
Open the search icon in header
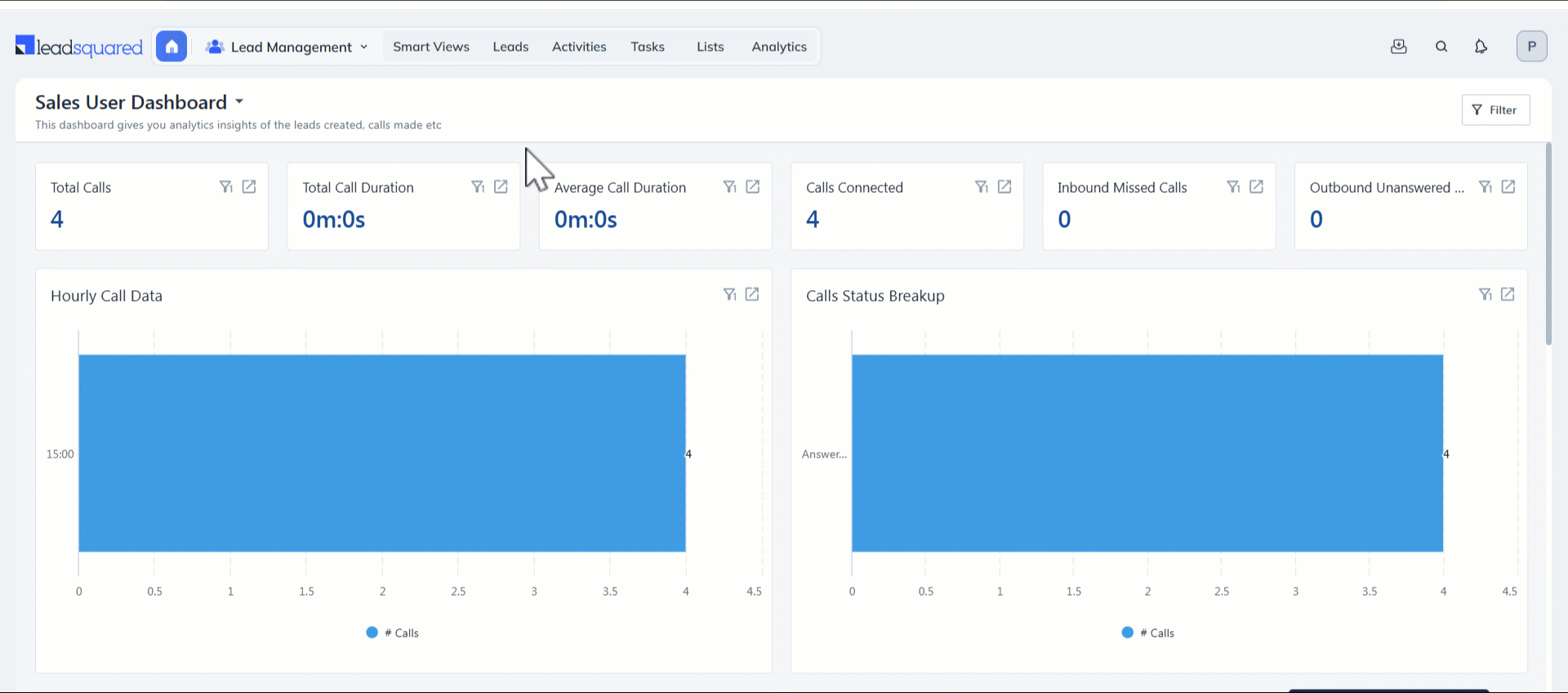[x=1441, y=47]
